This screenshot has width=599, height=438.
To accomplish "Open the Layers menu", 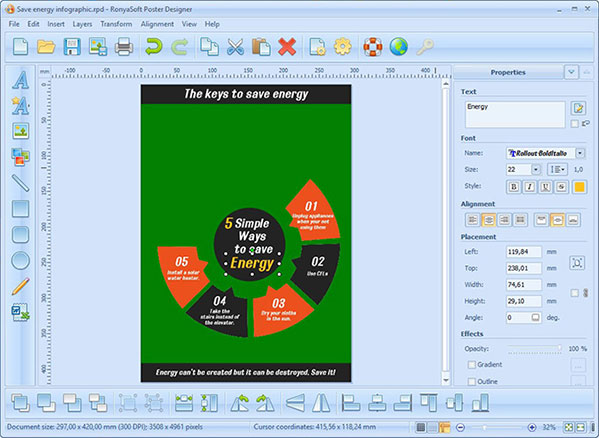I will click(82, 24).
